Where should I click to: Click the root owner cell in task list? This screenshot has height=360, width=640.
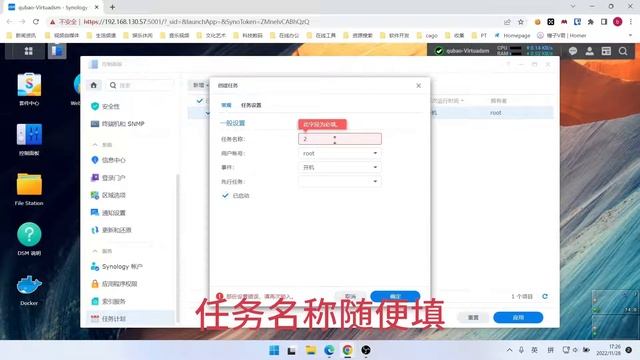tap(496, 113)
